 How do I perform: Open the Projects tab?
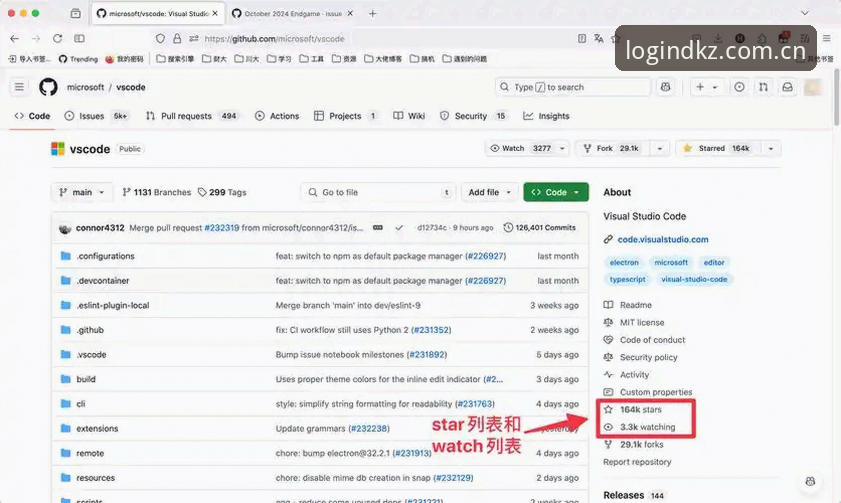click(x=346, y=116)
